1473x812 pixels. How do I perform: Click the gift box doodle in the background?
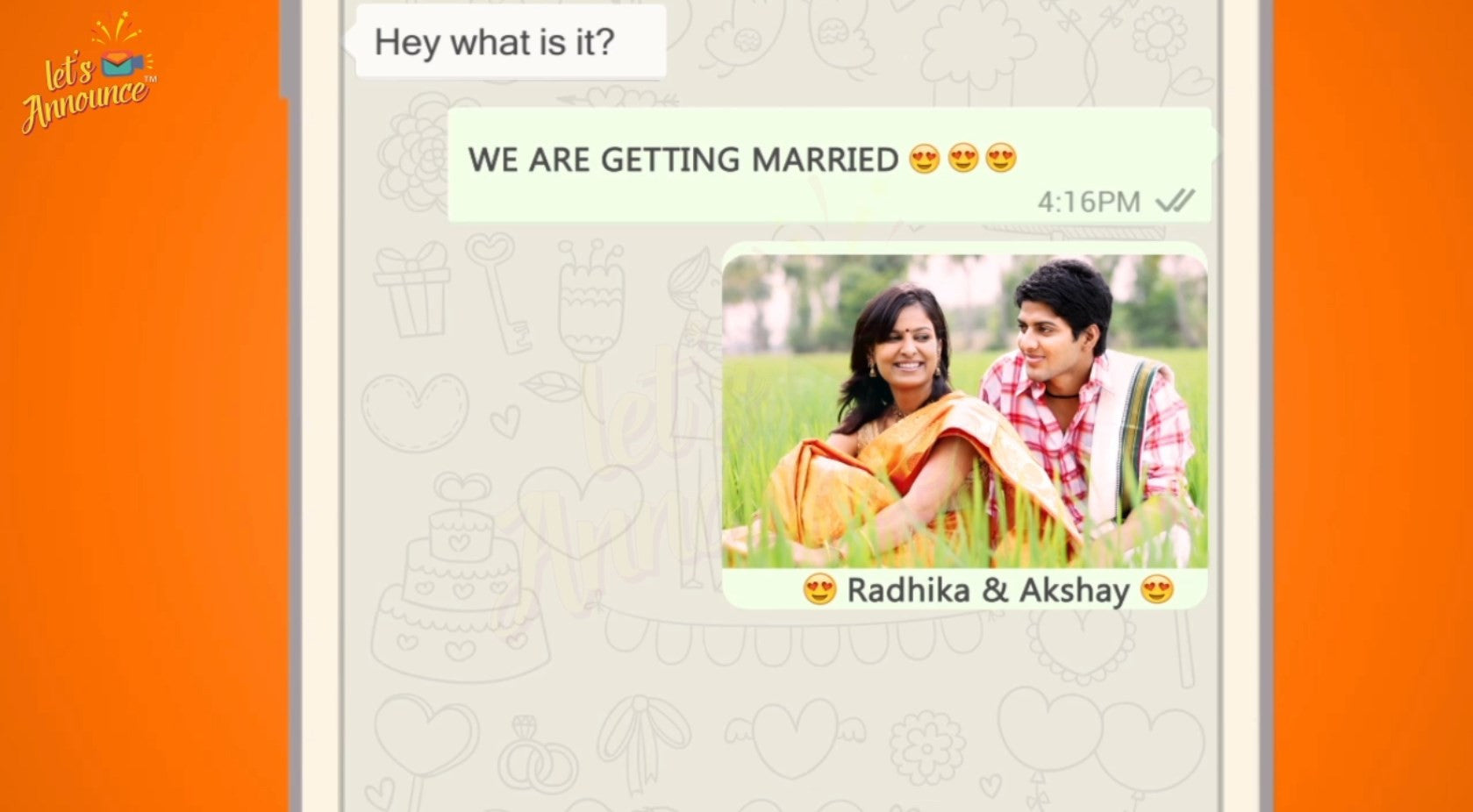coord(411,290)
